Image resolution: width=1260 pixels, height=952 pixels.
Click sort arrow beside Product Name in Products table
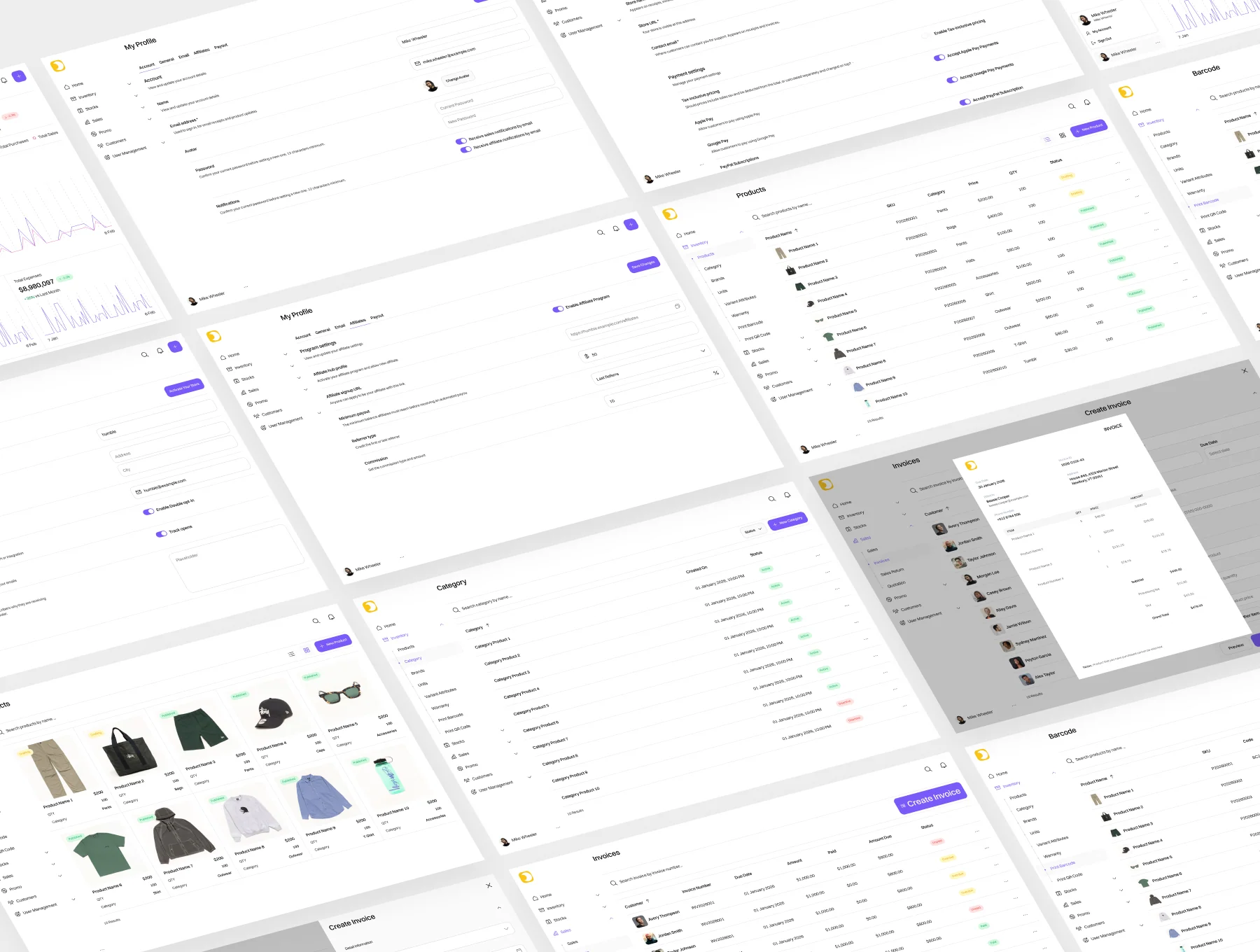pos(797,230)
